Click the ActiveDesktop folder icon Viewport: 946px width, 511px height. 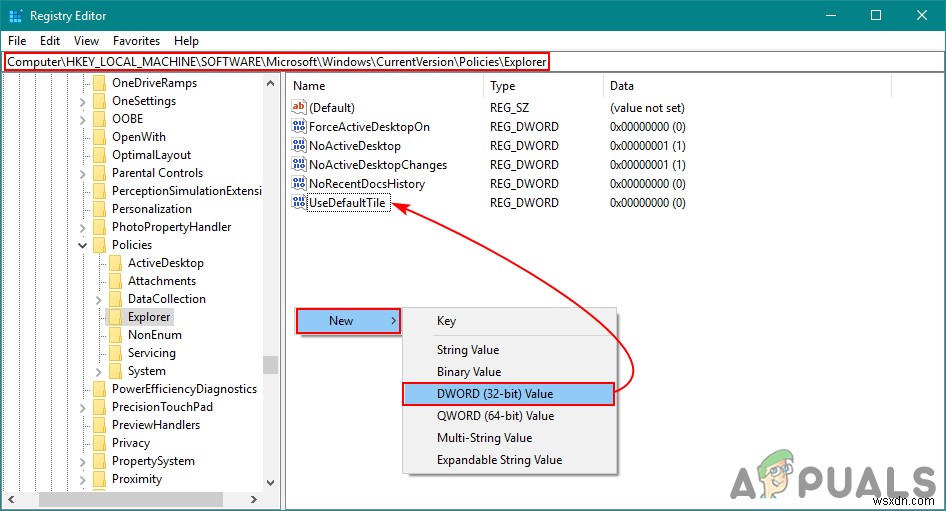point(115,263)
